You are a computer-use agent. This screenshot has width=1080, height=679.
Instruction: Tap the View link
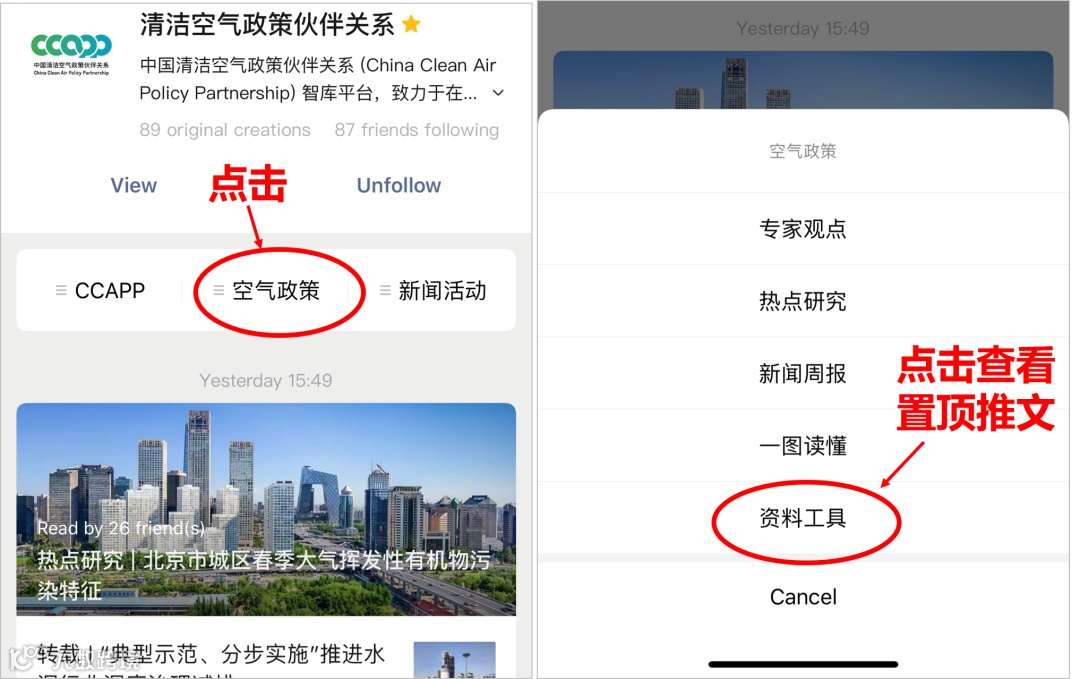[134, 185]
